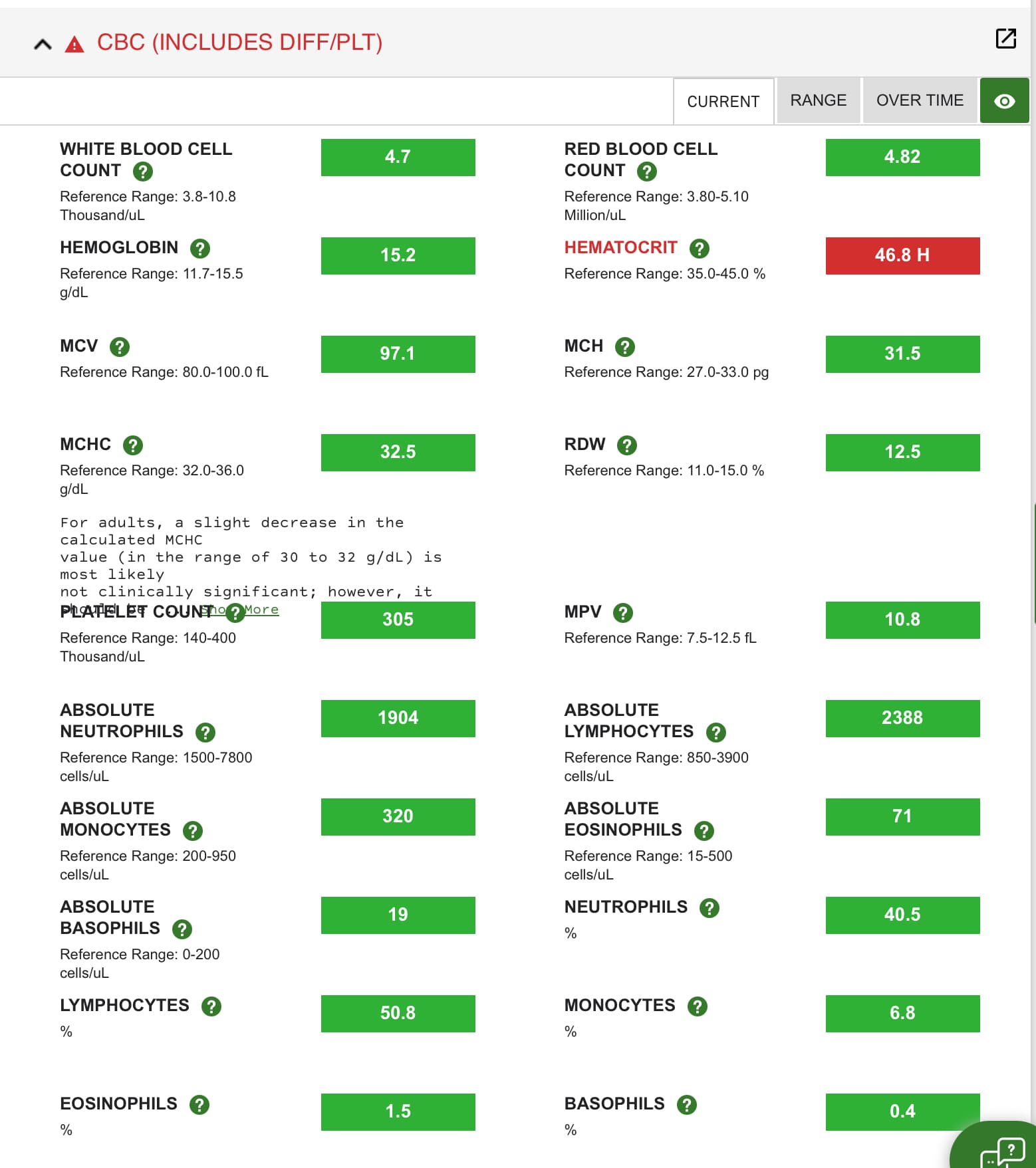Screen dimensions: 1036x1168
Task: Click the CBC (INCLUDES DIFF/PLT) title
Action: pyautogui.click(x=239, y=43)
